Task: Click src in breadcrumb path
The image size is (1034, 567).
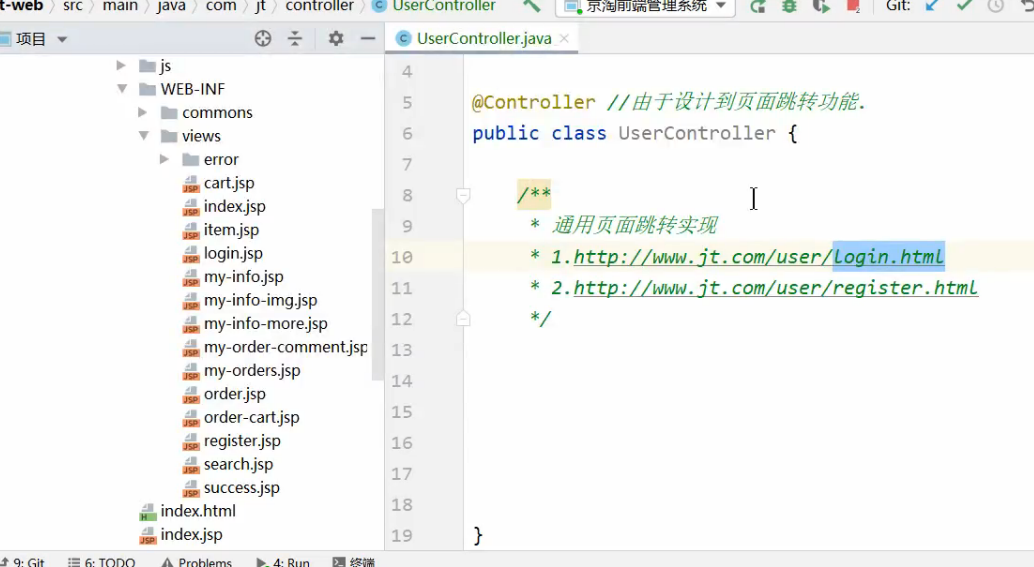Action: click(73, 6)
